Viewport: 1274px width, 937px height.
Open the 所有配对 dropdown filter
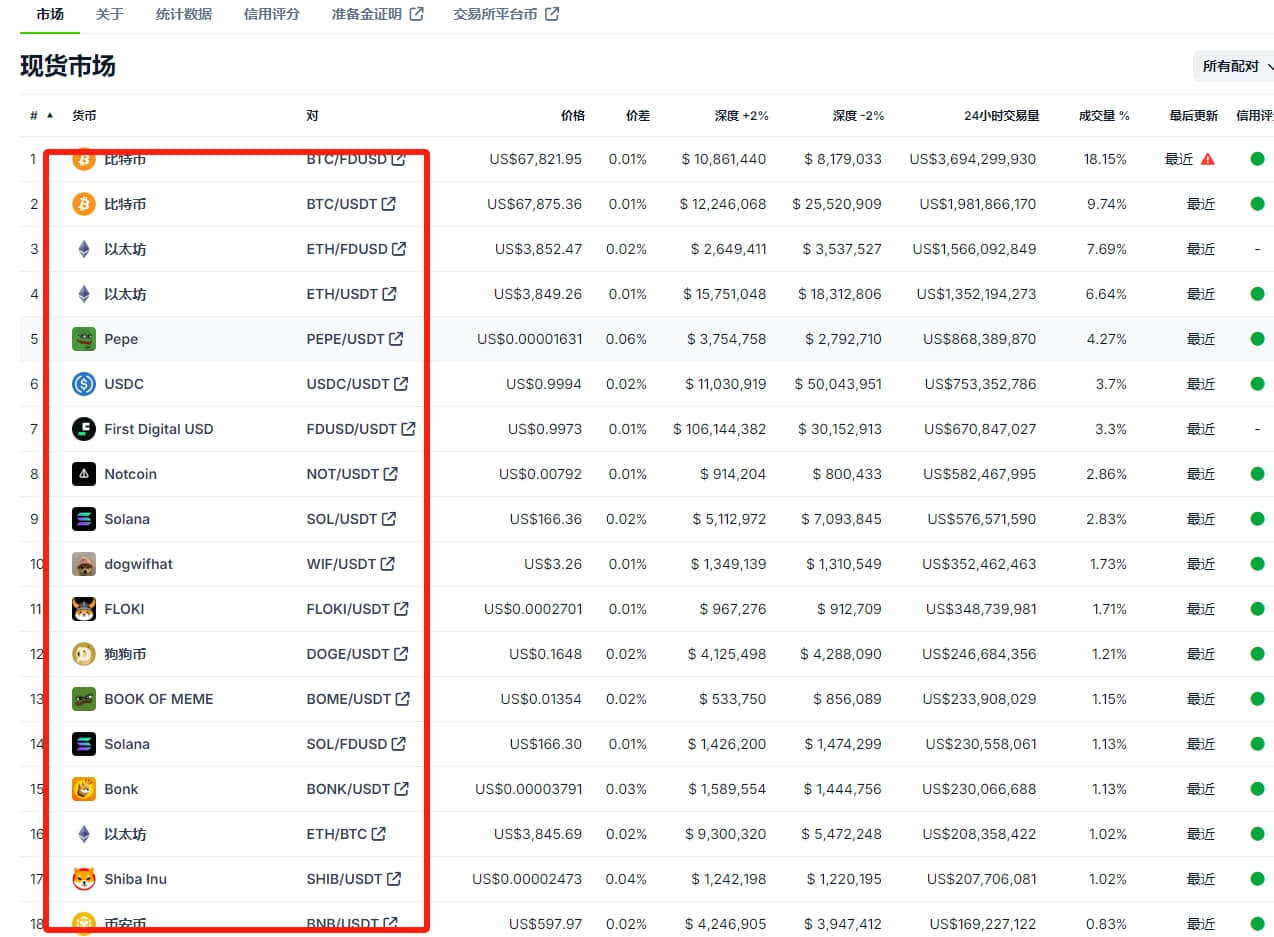coord(1234,66)
